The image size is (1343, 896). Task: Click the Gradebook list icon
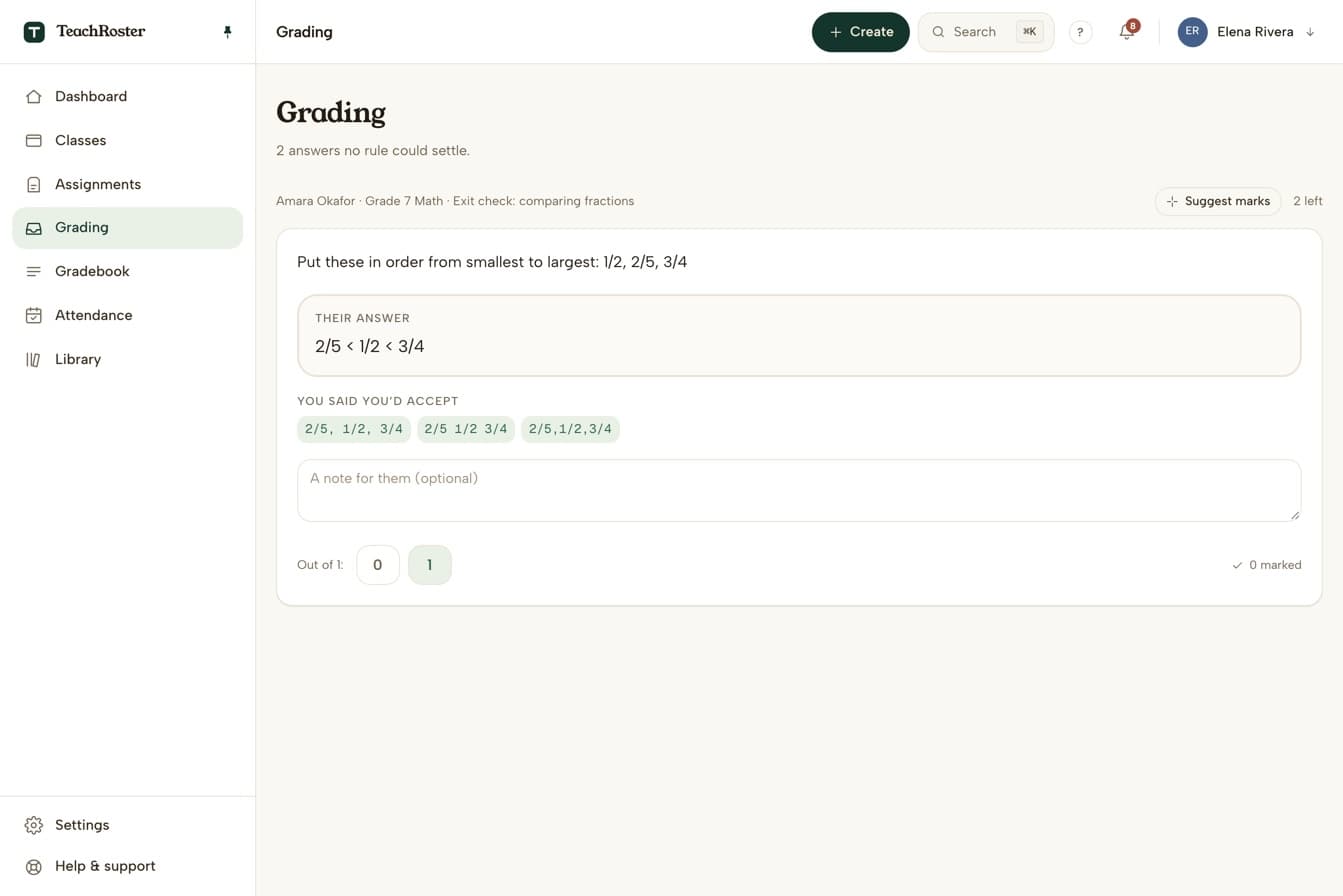[34, 272]
